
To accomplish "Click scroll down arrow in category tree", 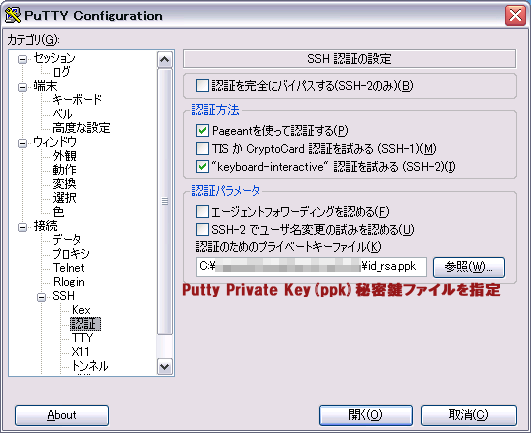I will [165, 367].
